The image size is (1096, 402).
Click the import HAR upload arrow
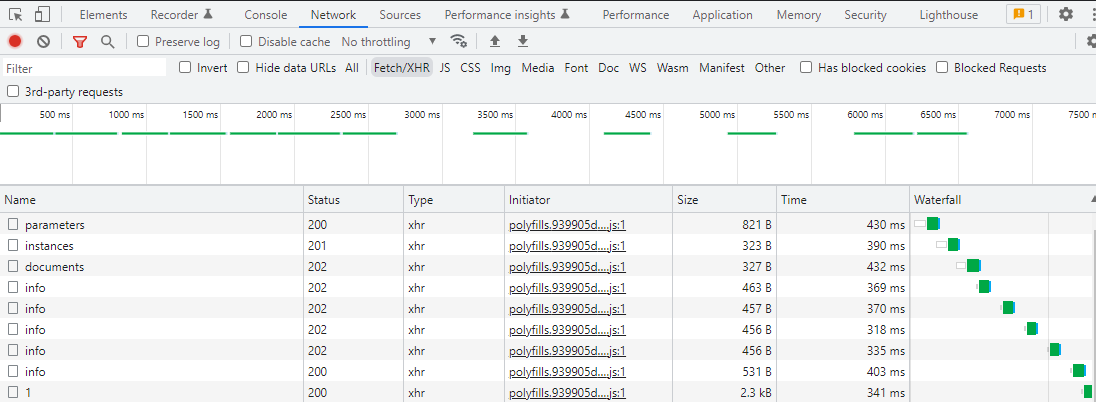pos(494,41)
